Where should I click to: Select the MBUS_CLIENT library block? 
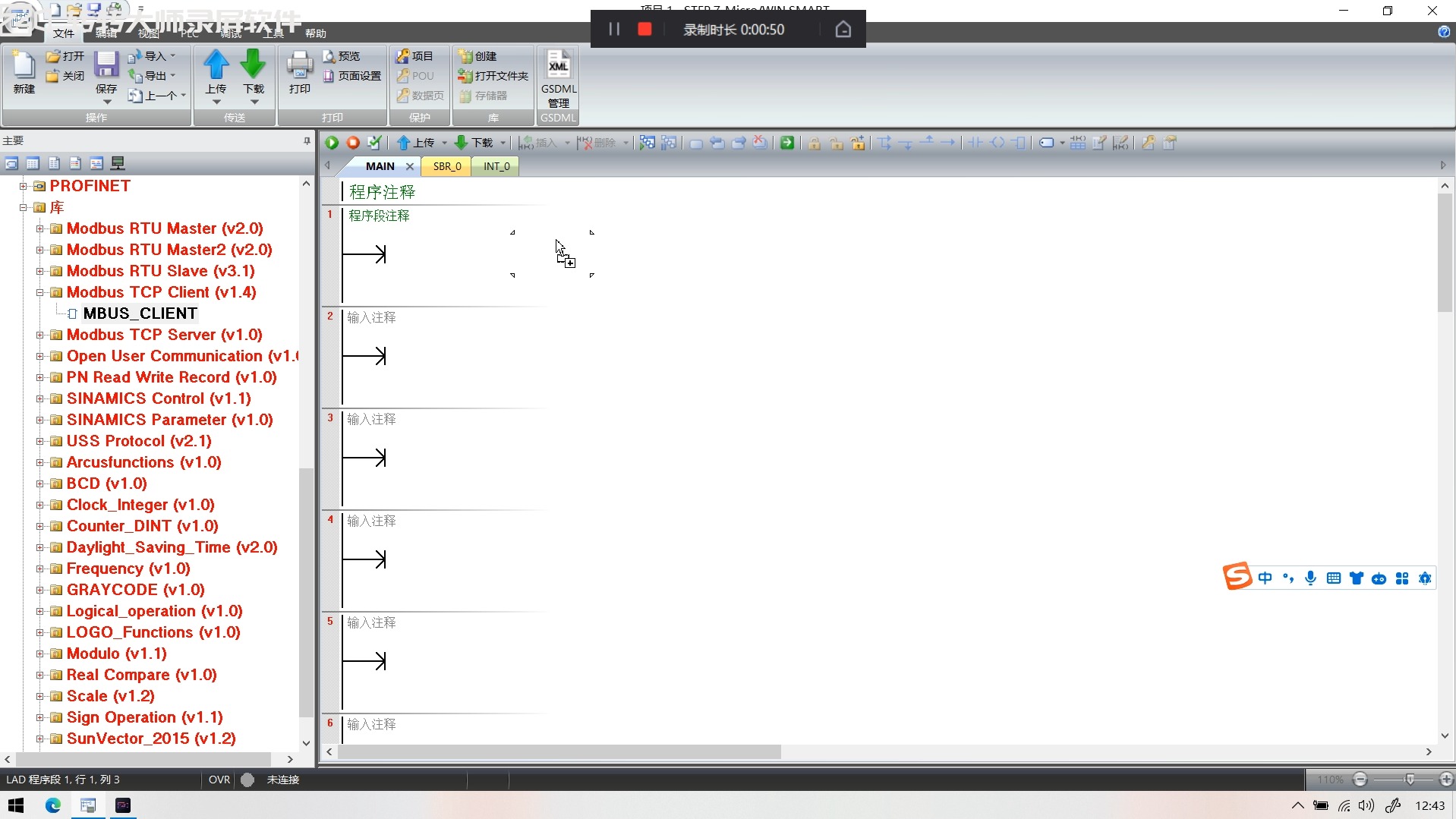[x=140, y=313]
